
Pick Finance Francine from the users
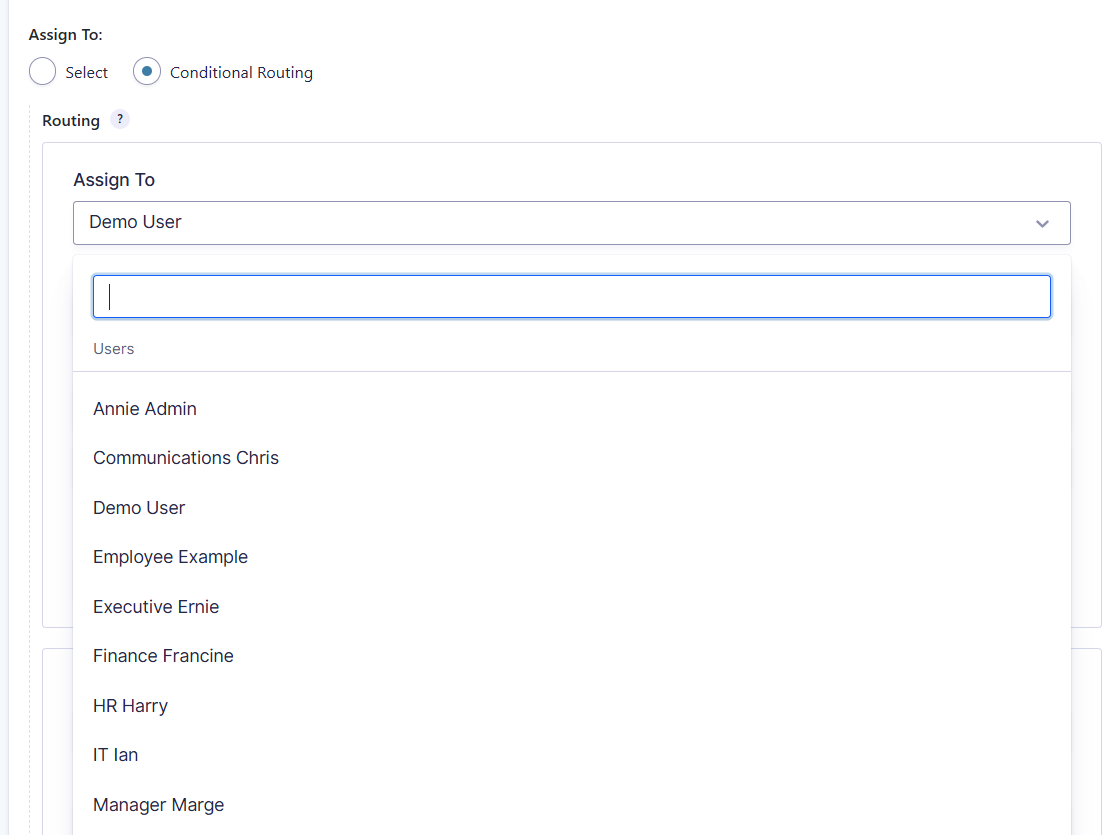[x=163, y=656]
